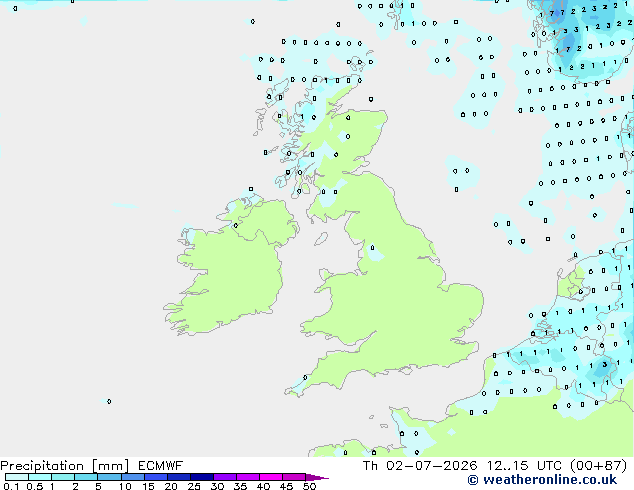Click the "50" legend value label

[x=309, y=486]
